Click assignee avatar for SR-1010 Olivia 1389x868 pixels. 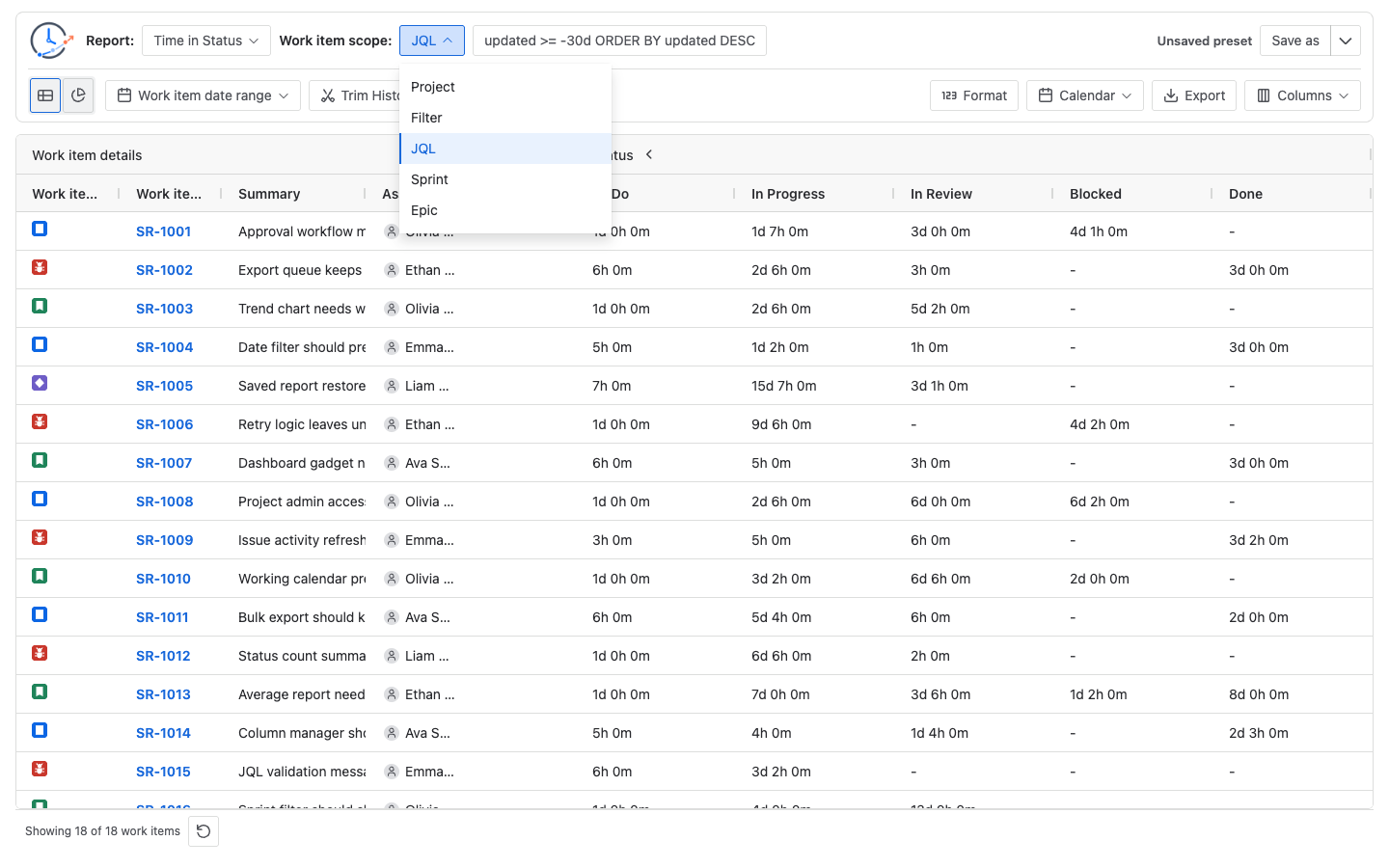[392, 579]
